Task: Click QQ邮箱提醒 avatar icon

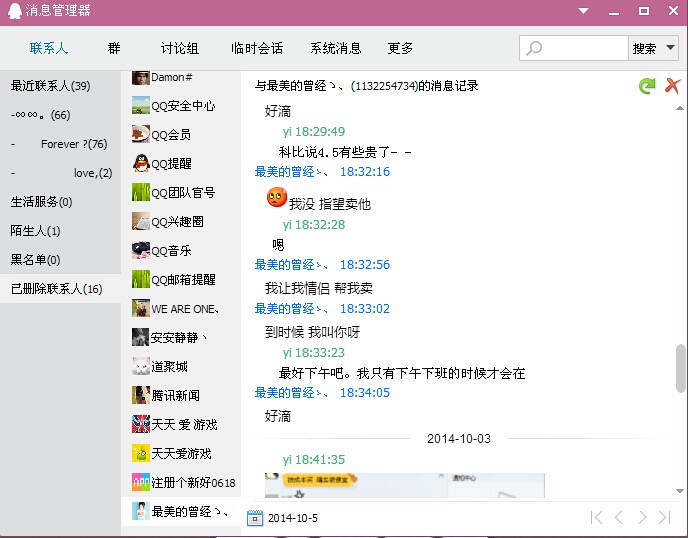Action: coord(140,280)
